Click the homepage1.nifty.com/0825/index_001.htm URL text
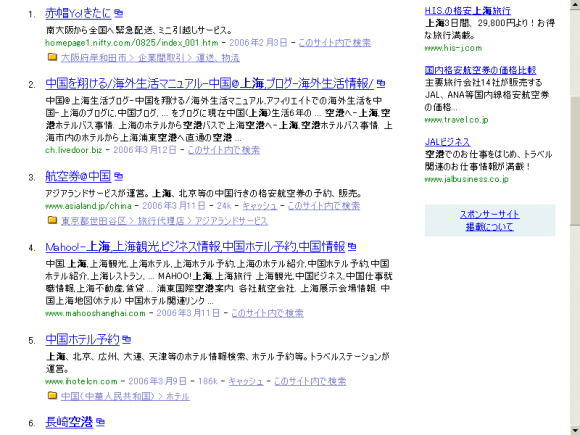580x435 pixels. click(x=132, y=43)
